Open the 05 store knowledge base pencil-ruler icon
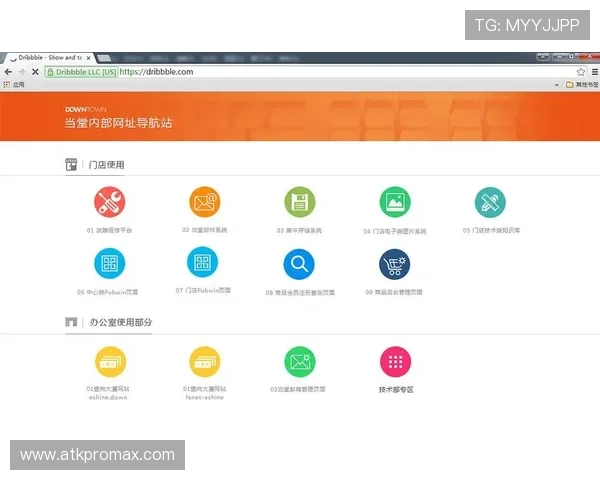The image size is (600, 480). coord(490,202)
